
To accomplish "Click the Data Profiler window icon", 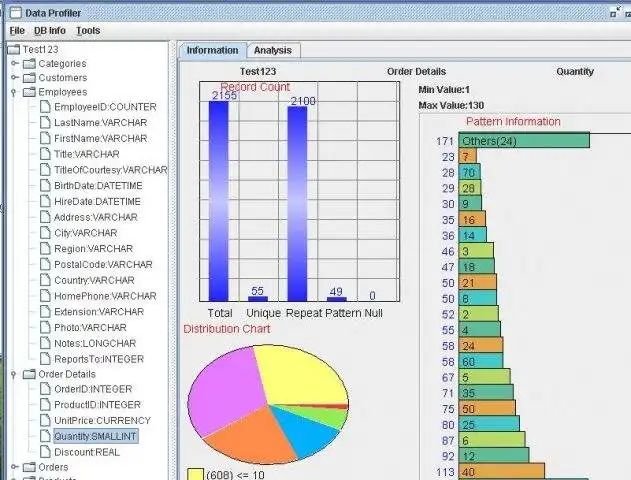I will tap(15, 13).
